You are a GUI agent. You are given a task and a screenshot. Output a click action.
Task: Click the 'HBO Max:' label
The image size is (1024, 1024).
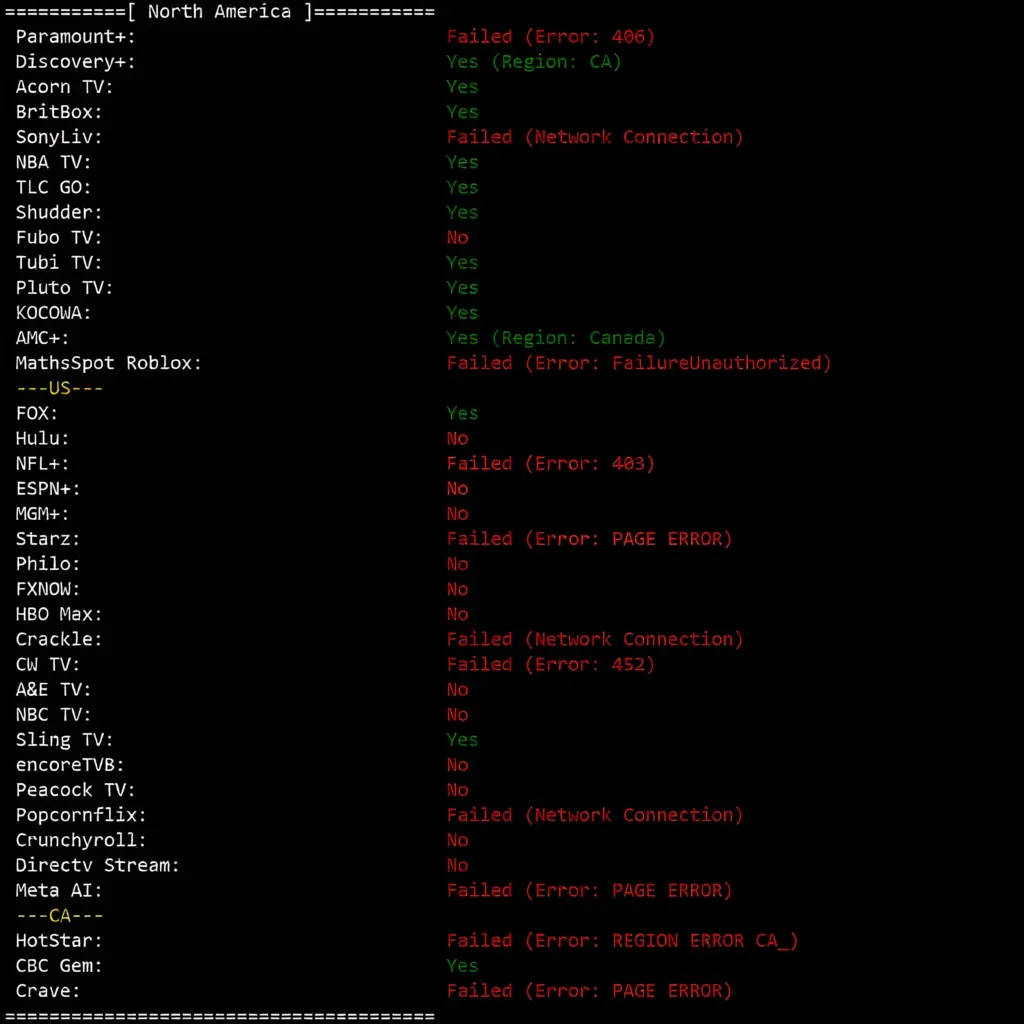pyautogui.click(x=59, y=615)
